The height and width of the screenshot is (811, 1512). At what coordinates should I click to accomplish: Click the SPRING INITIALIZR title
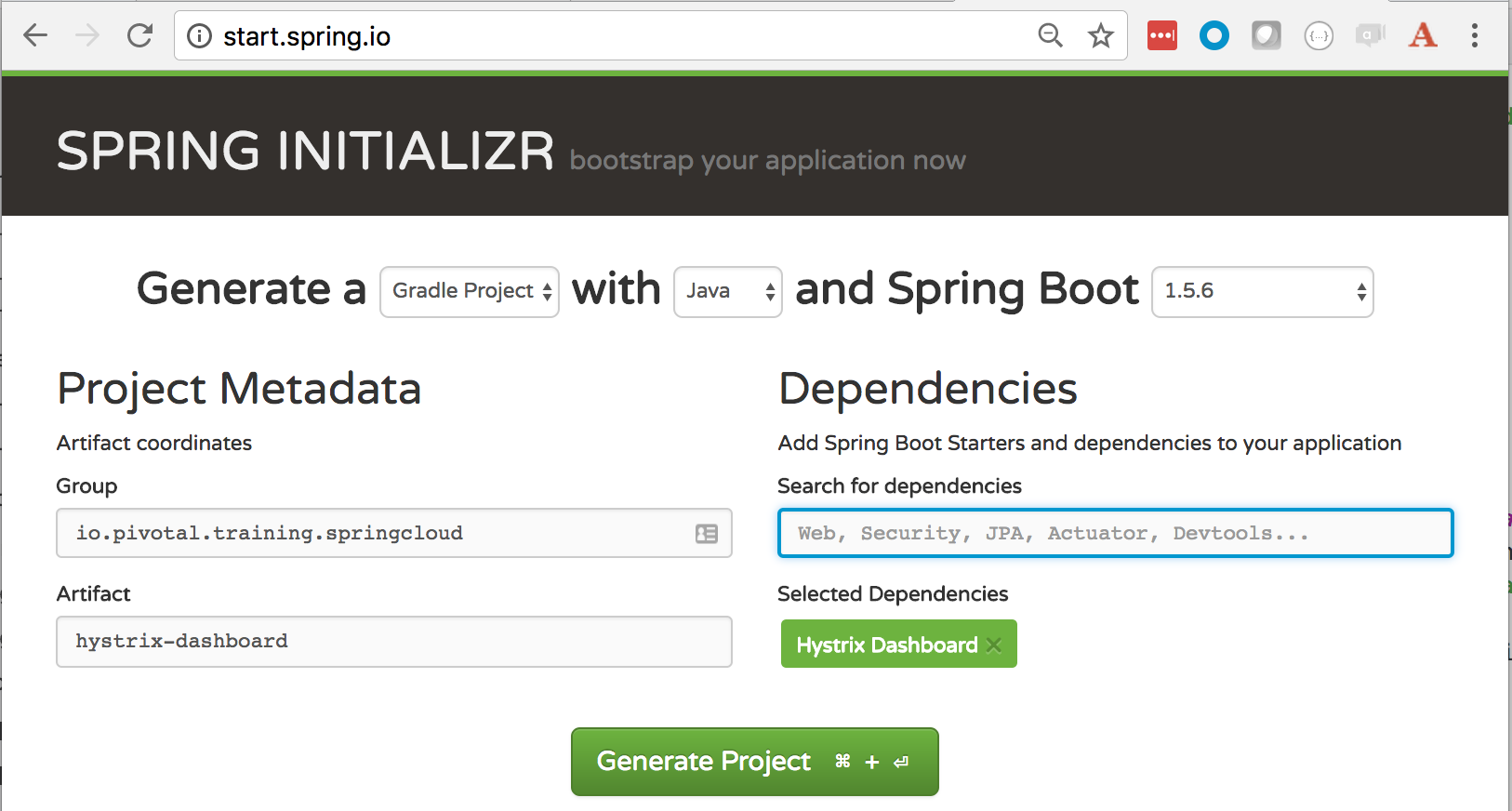306,151
